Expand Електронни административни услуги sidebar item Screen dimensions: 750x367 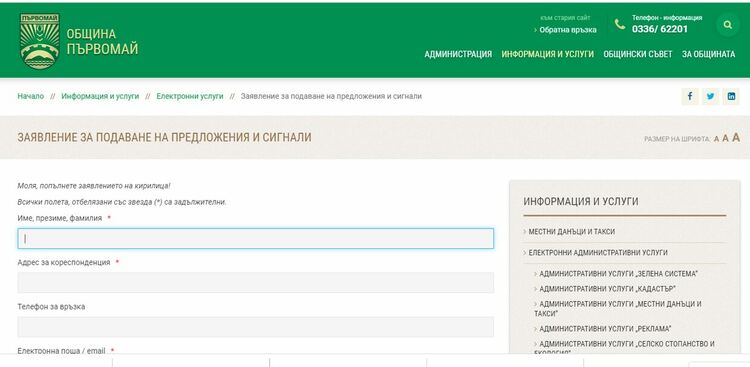coord(598,253)
